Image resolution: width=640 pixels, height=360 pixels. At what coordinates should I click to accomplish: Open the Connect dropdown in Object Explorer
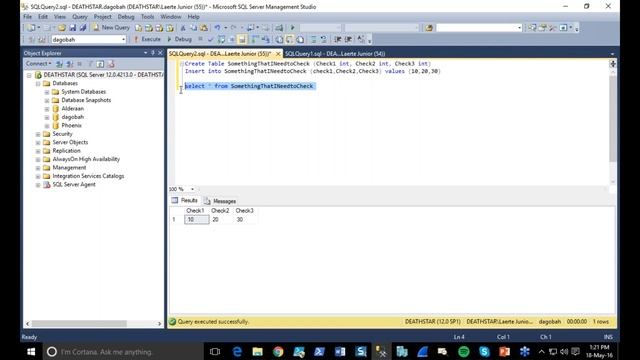click(x=39, y=64)
